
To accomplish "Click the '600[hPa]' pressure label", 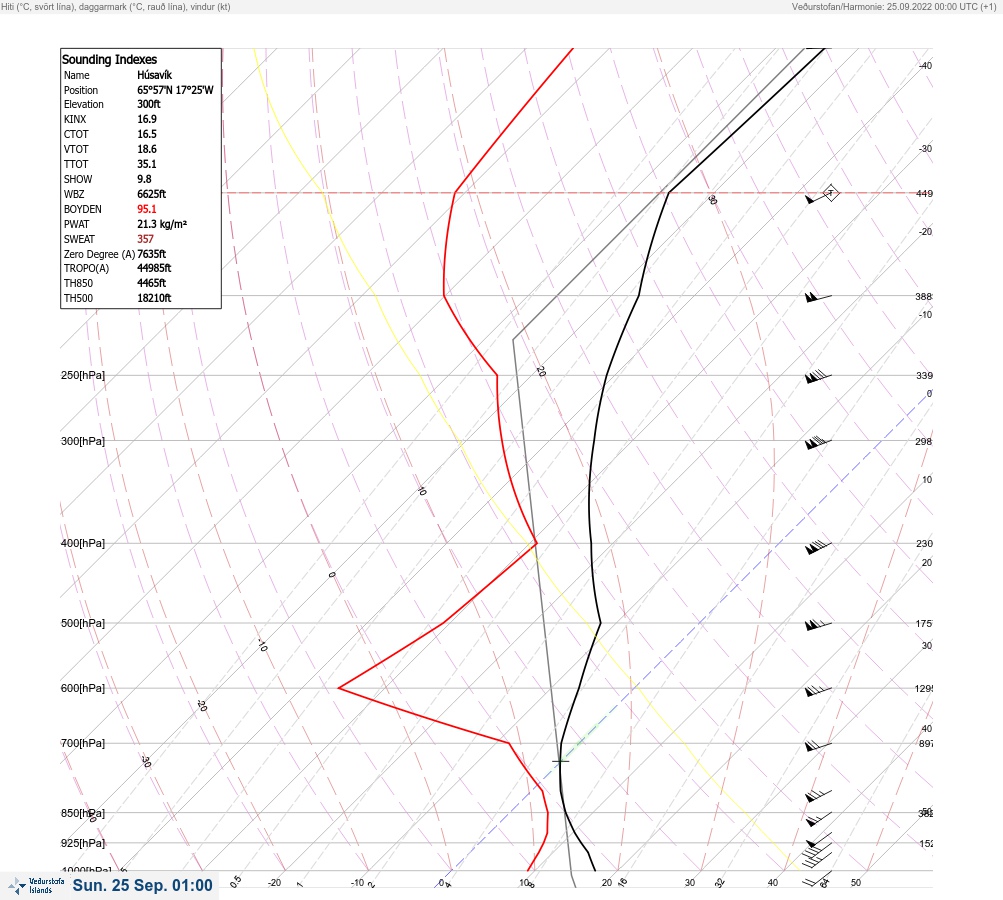I will [x=83, y=688].
